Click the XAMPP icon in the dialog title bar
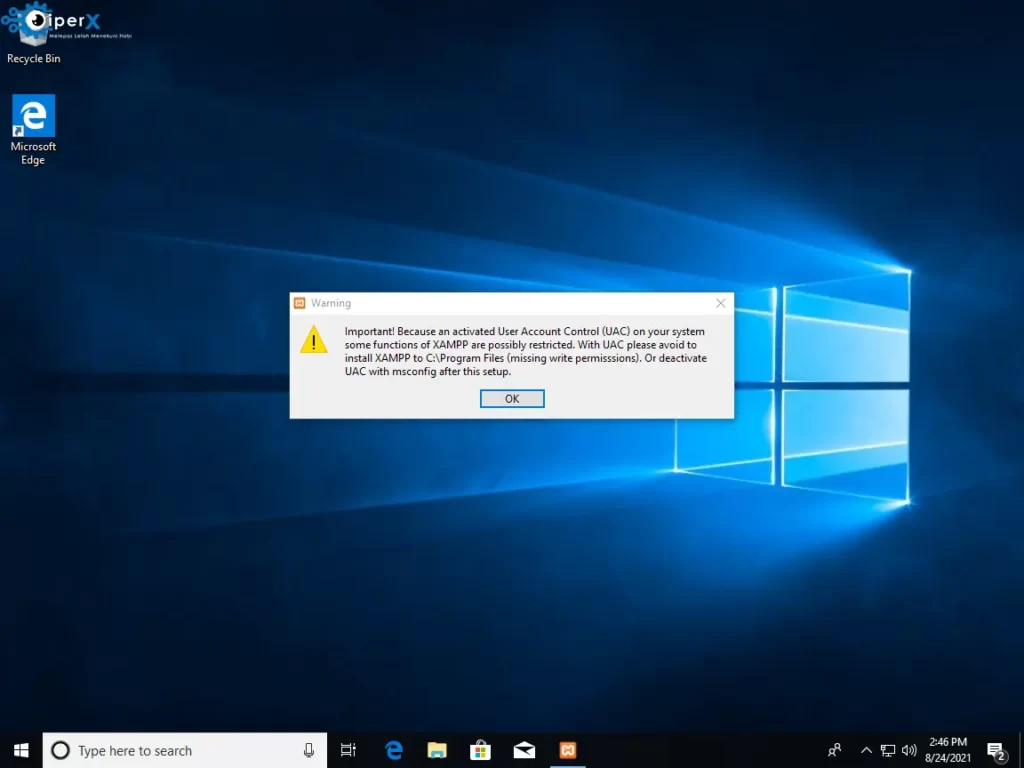Screen dimensions: 1024x768 point(299,303)
